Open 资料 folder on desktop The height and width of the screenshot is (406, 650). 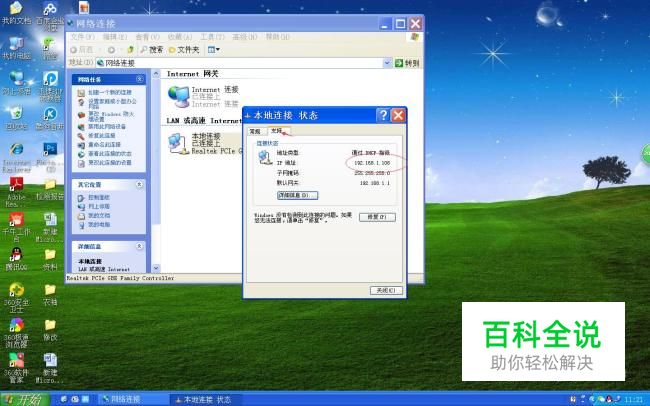tap(50, 259)
